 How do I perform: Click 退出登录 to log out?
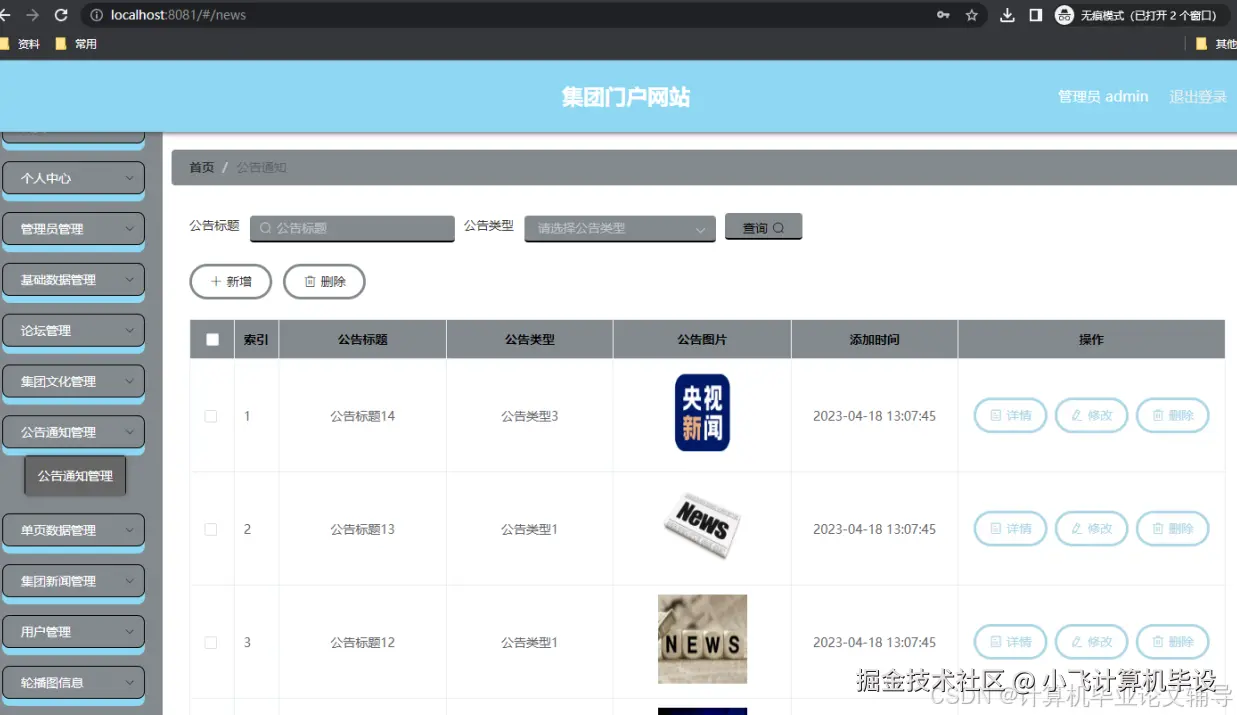tap(1198, 97)
